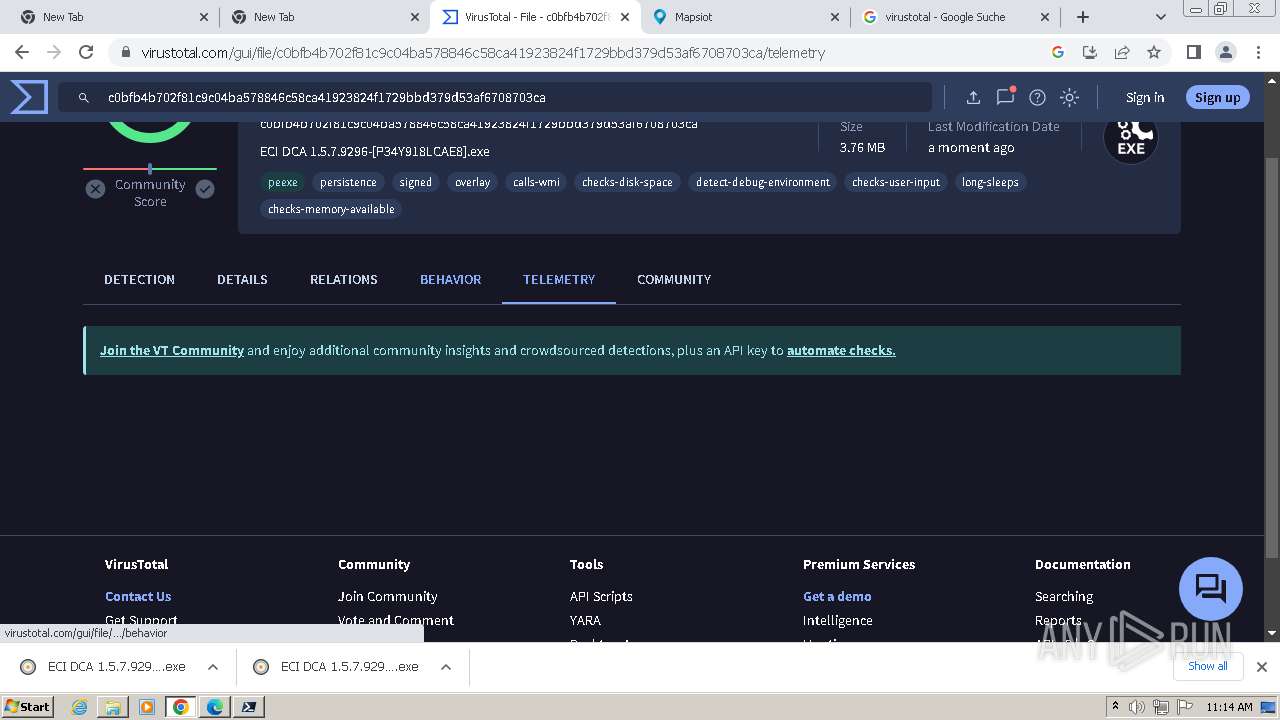
Task: Open the Join the VT Community link
Action: pos(172,350)
